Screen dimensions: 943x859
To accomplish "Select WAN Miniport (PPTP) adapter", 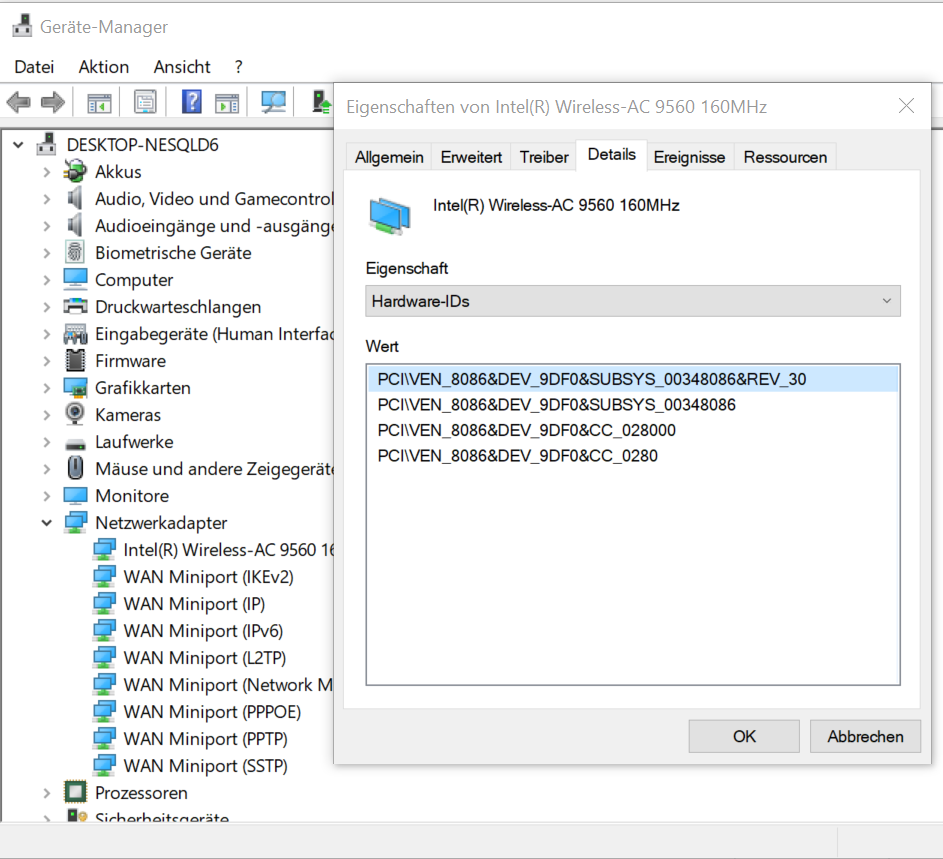I will (x=205, y=739).
